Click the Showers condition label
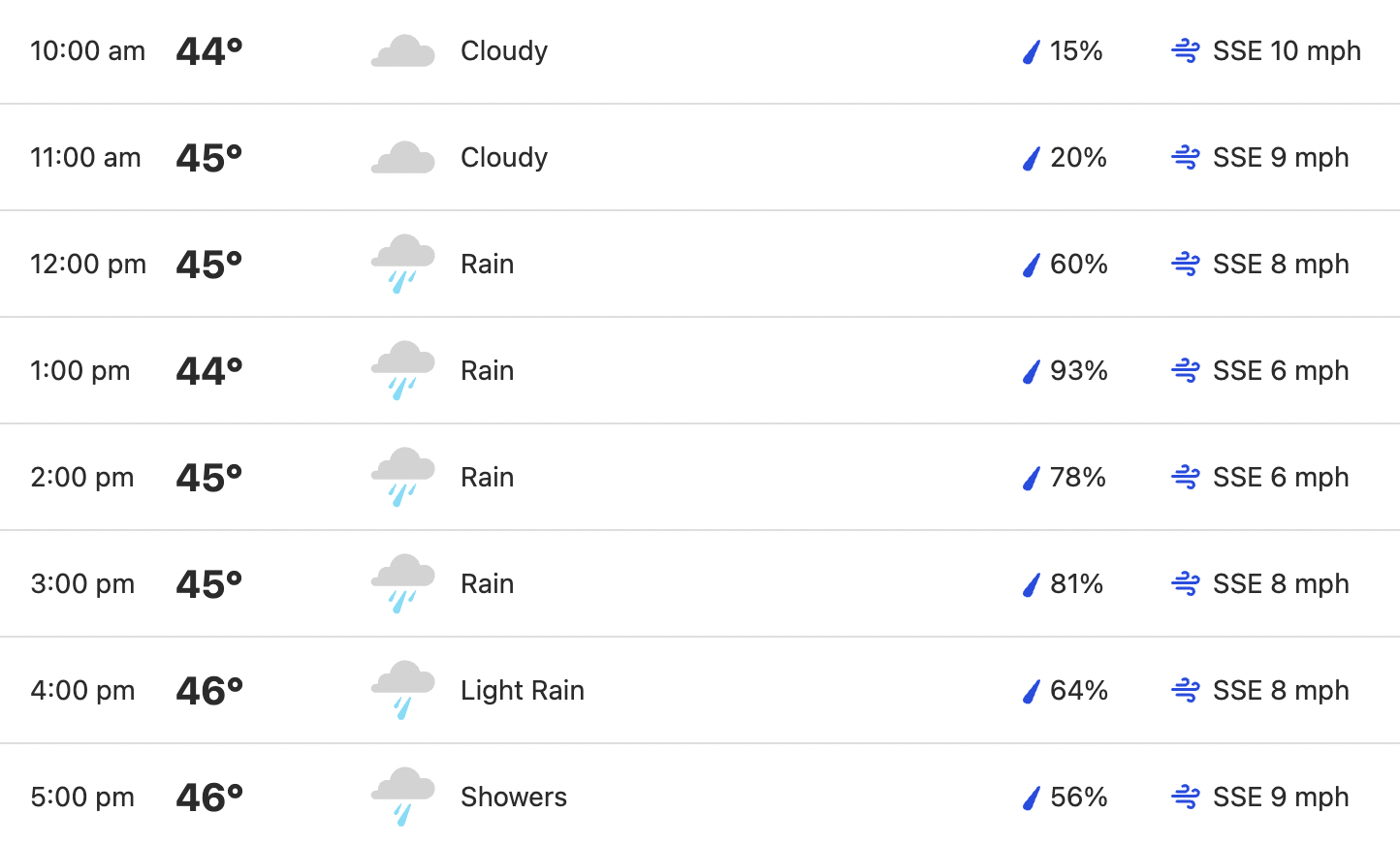Image resolution: width=1400 pixels, height=845 pixels. click(x=514, y=797)
